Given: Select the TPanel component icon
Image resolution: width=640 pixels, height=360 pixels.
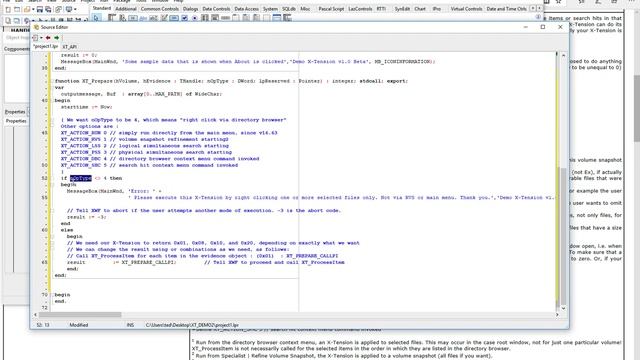Looking at the screenshot, I should (x=266, y=18).
